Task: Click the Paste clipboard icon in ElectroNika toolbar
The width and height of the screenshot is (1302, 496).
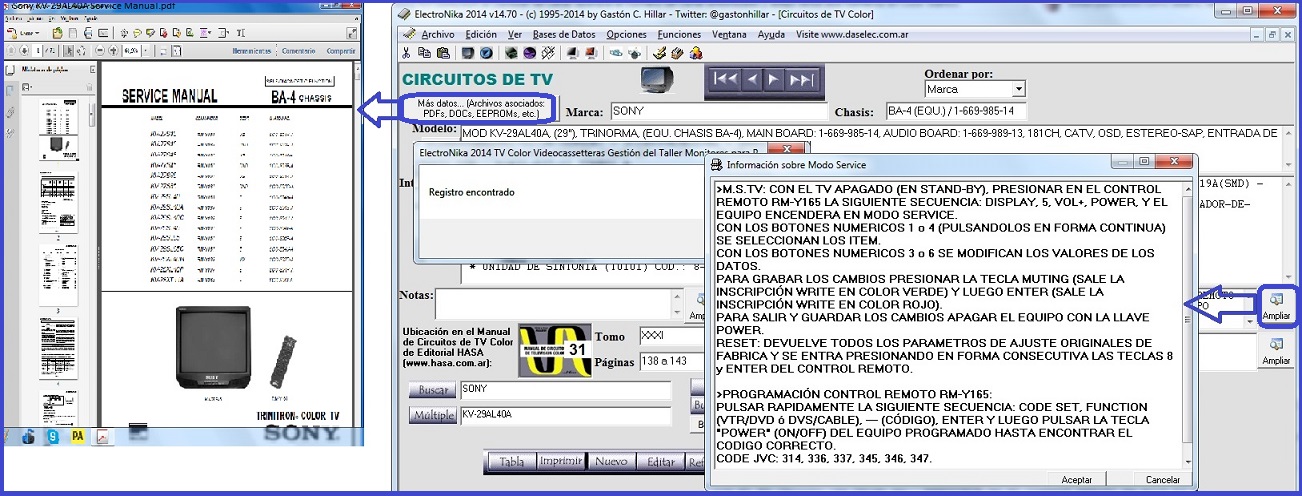Action: click(443, 52)
